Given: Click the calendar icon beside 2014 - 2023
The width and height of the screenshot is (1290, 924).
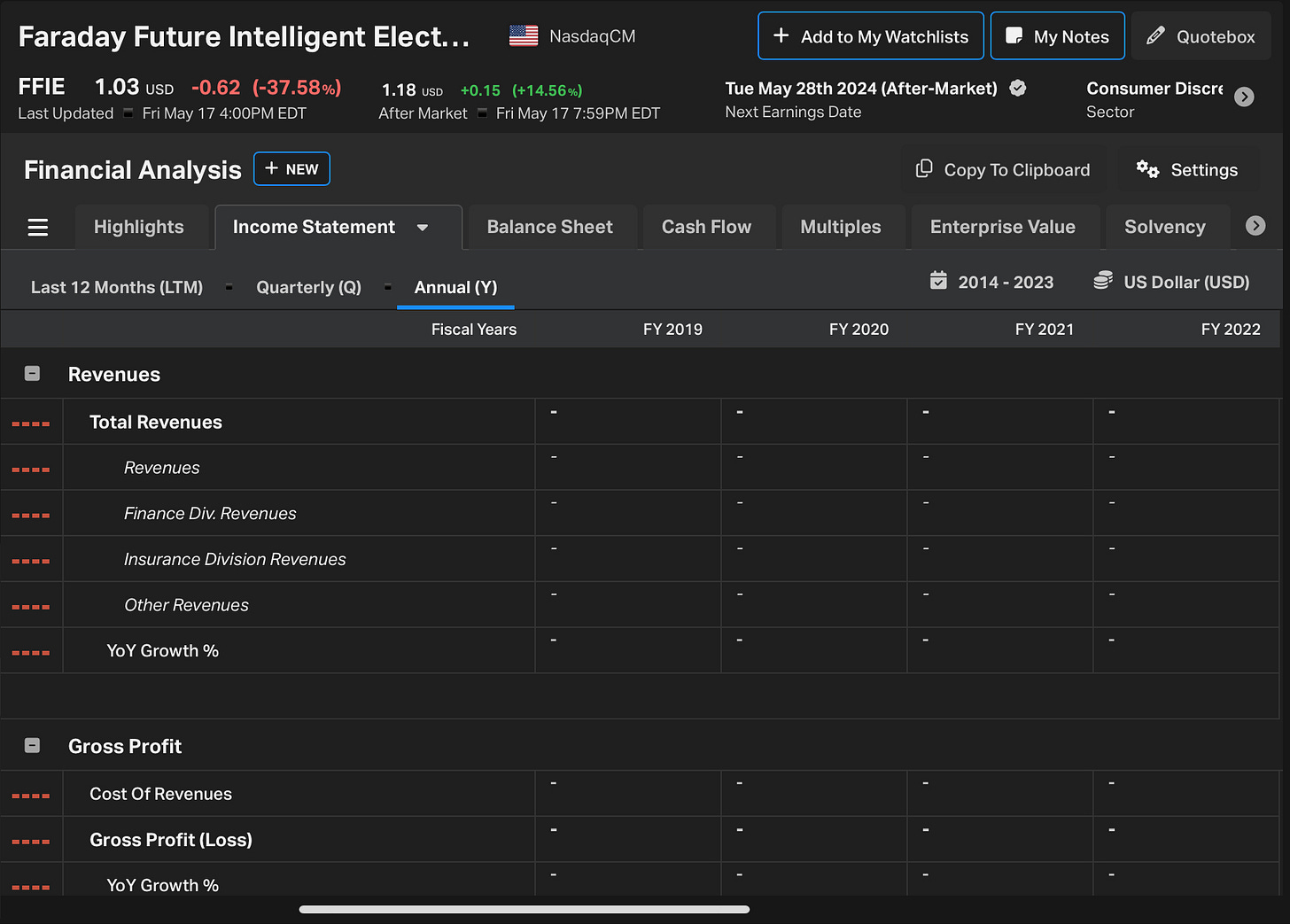Looking at the screenshot, I should 938,281.
